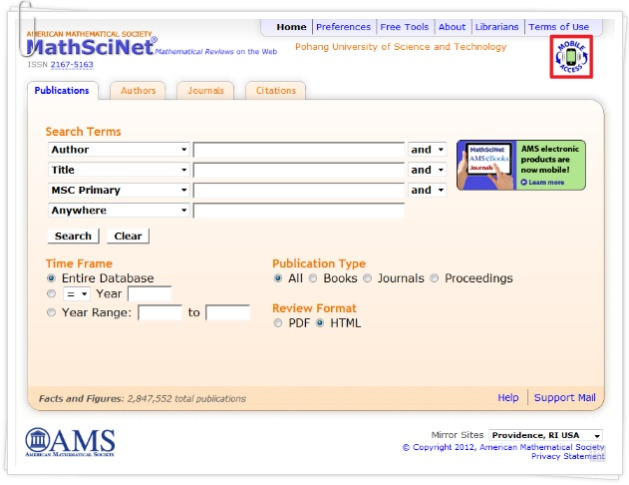This screenshot has height=485, width=629.
Task: Open the Title field type dropdown
Action: (119, 170)
